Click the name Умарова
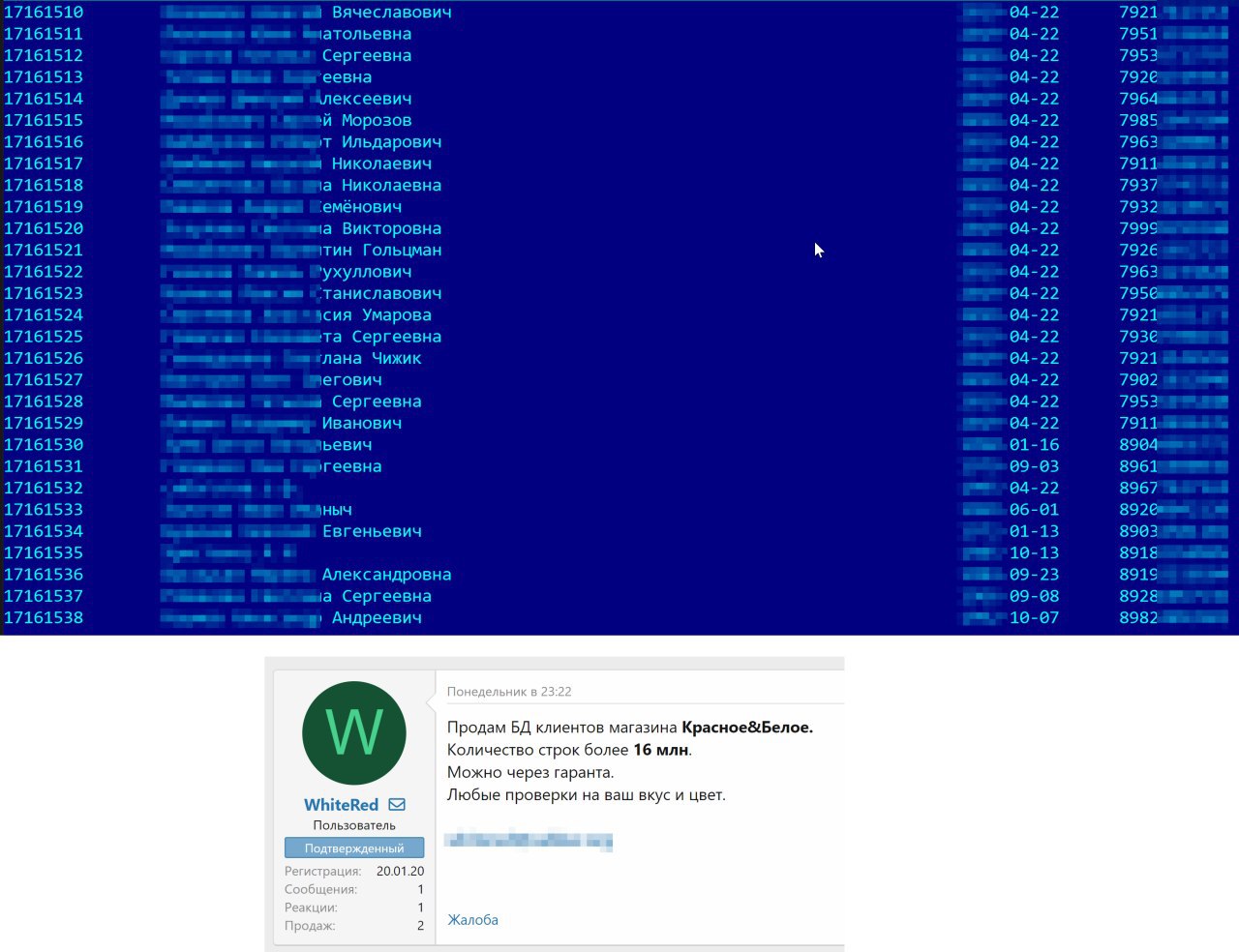Screen dimensions: 1239x952 pyautogui.click(x=397, y=315)
